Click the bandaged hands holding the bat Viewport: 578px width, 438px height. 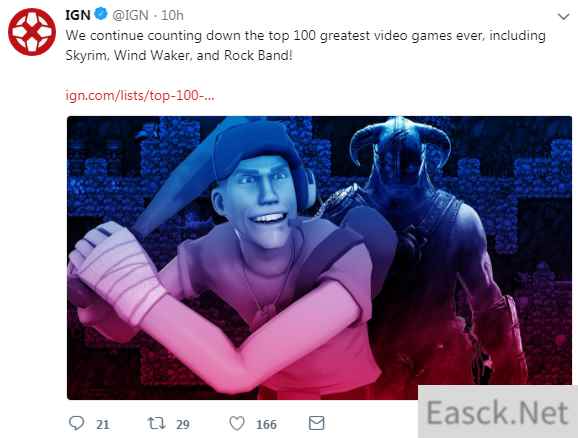tap(116, 273)
